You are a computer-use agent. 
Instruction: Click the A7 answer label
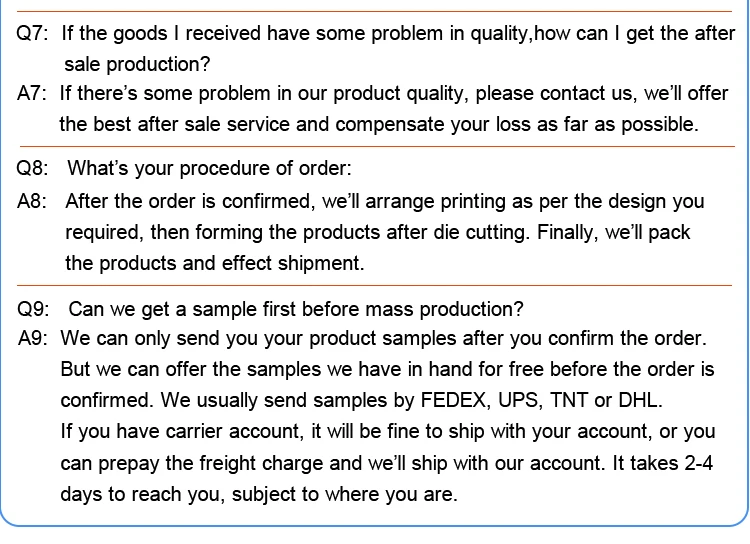32,94
